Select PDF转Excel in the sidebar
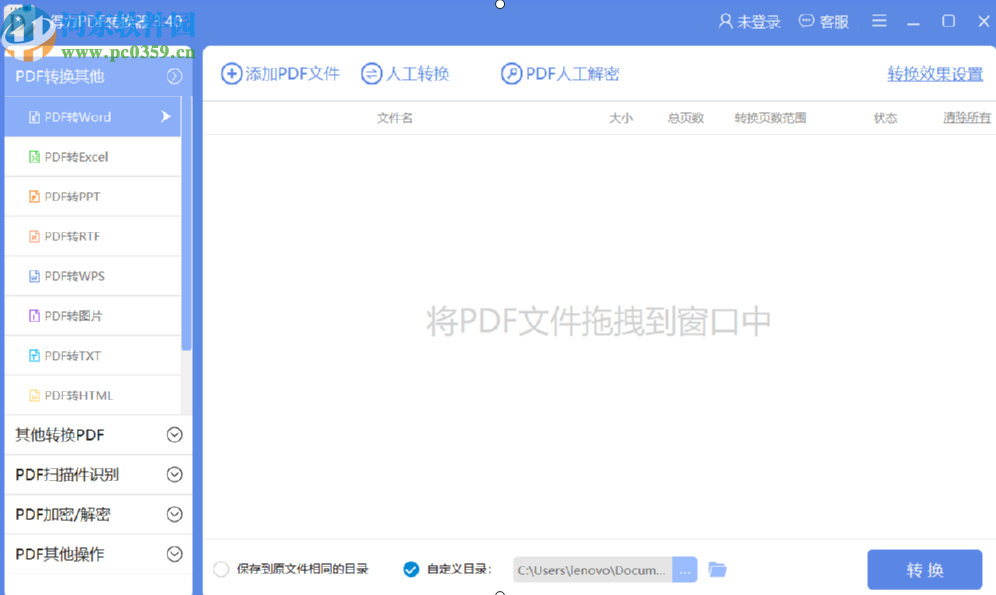 pyautogui.click(x=93, y=157)
